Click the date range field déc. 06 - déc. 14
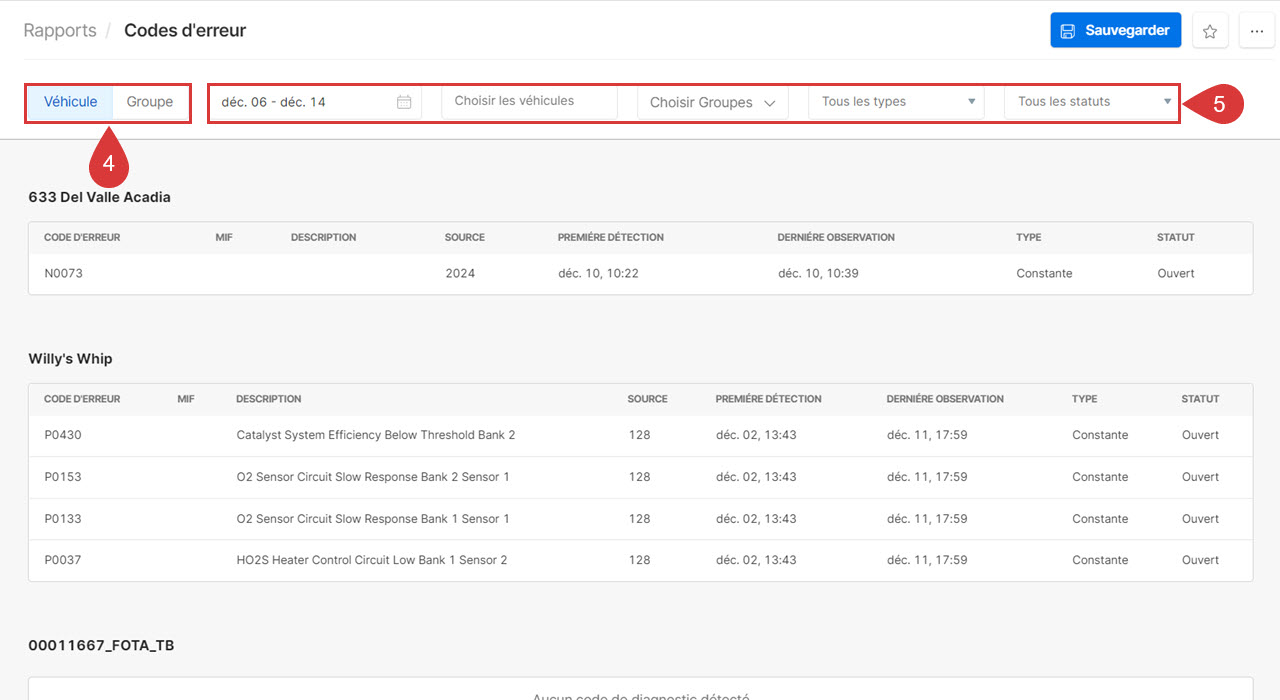 (x=316, y=102)
